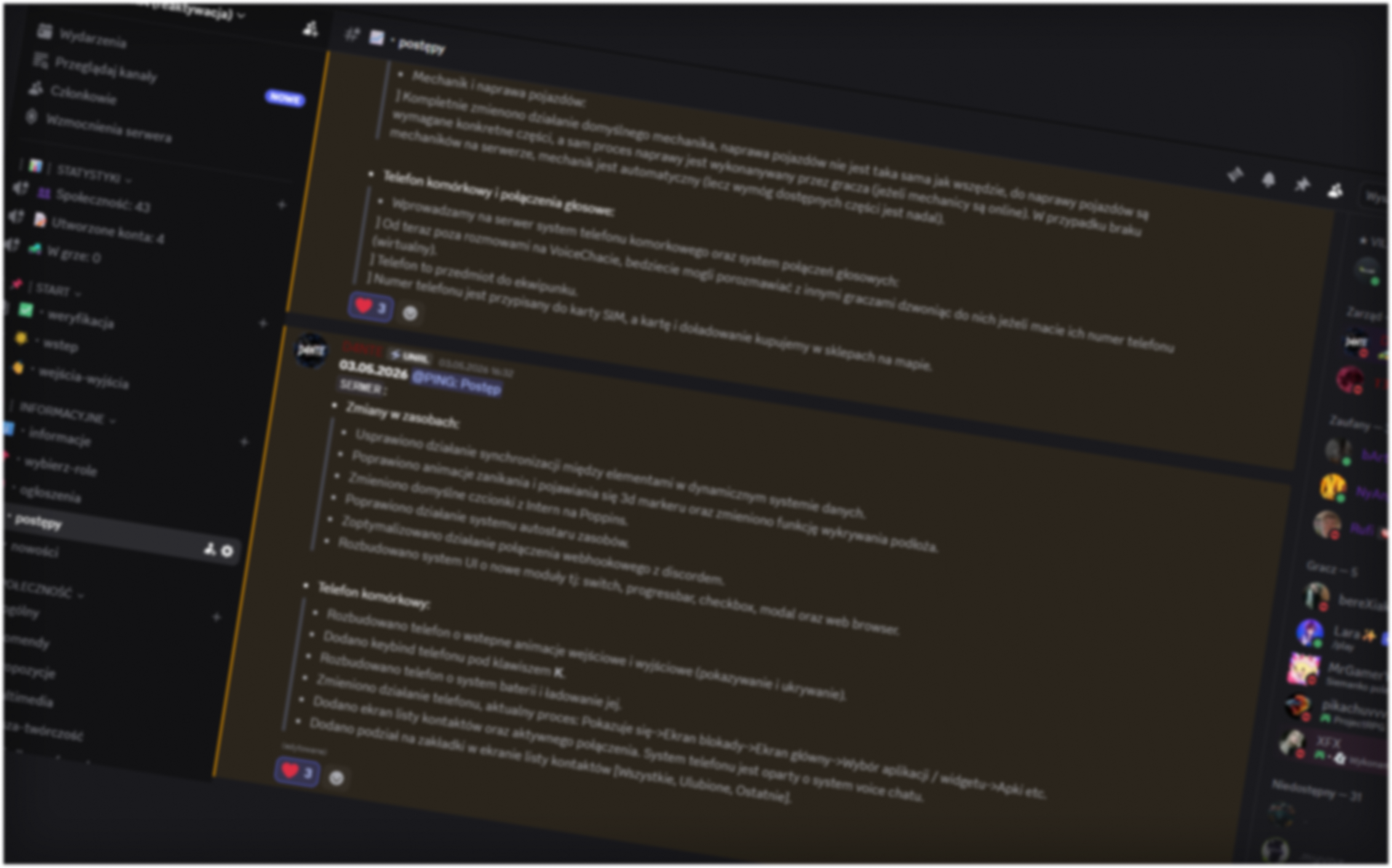Toggle heart reaction on the upper message

370,306
